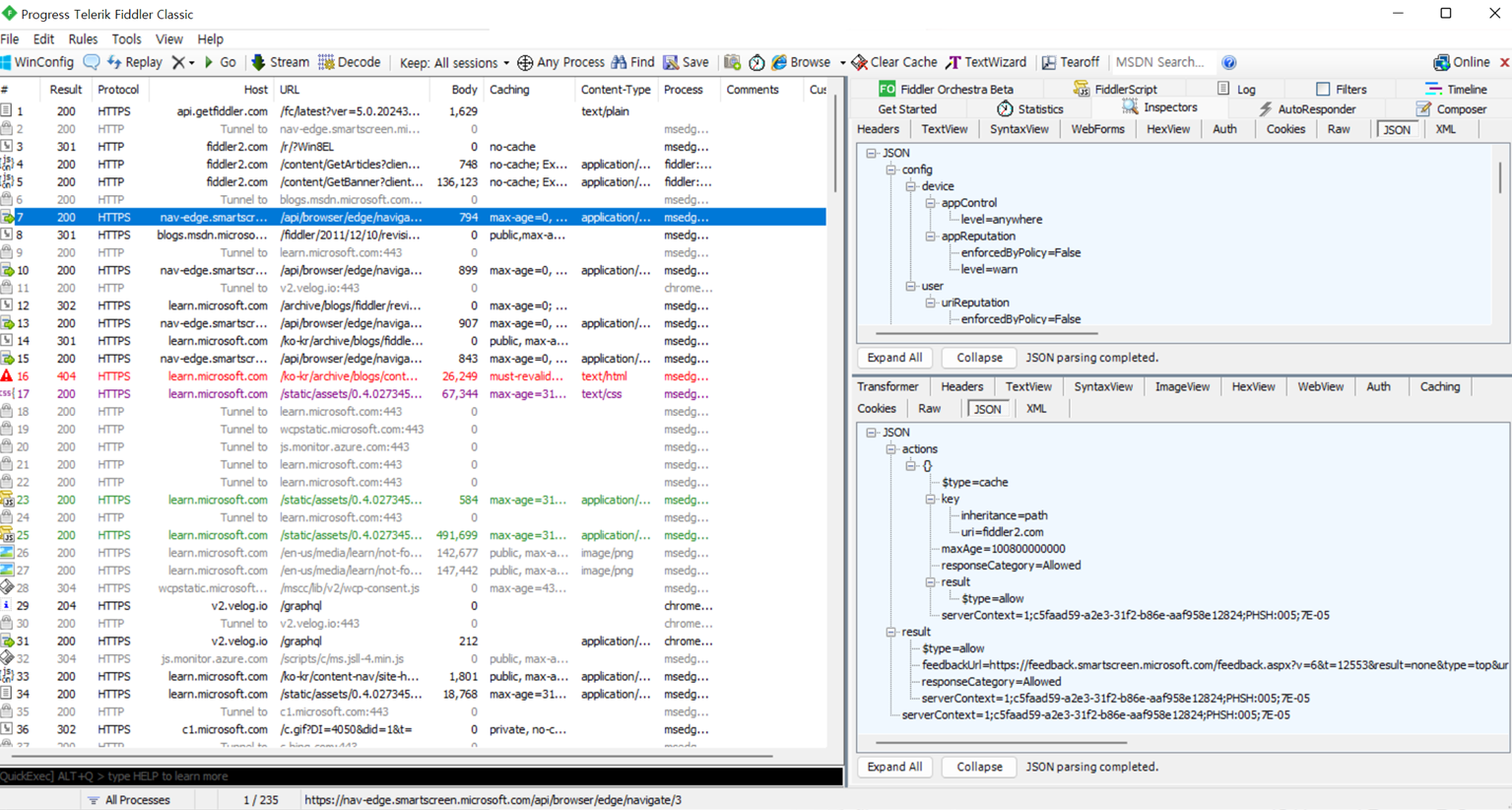Image resolution: width=1512 pixels, height=810 pixels.
Task: Toggle the Stream mode button
Action: tap(280, 62)
